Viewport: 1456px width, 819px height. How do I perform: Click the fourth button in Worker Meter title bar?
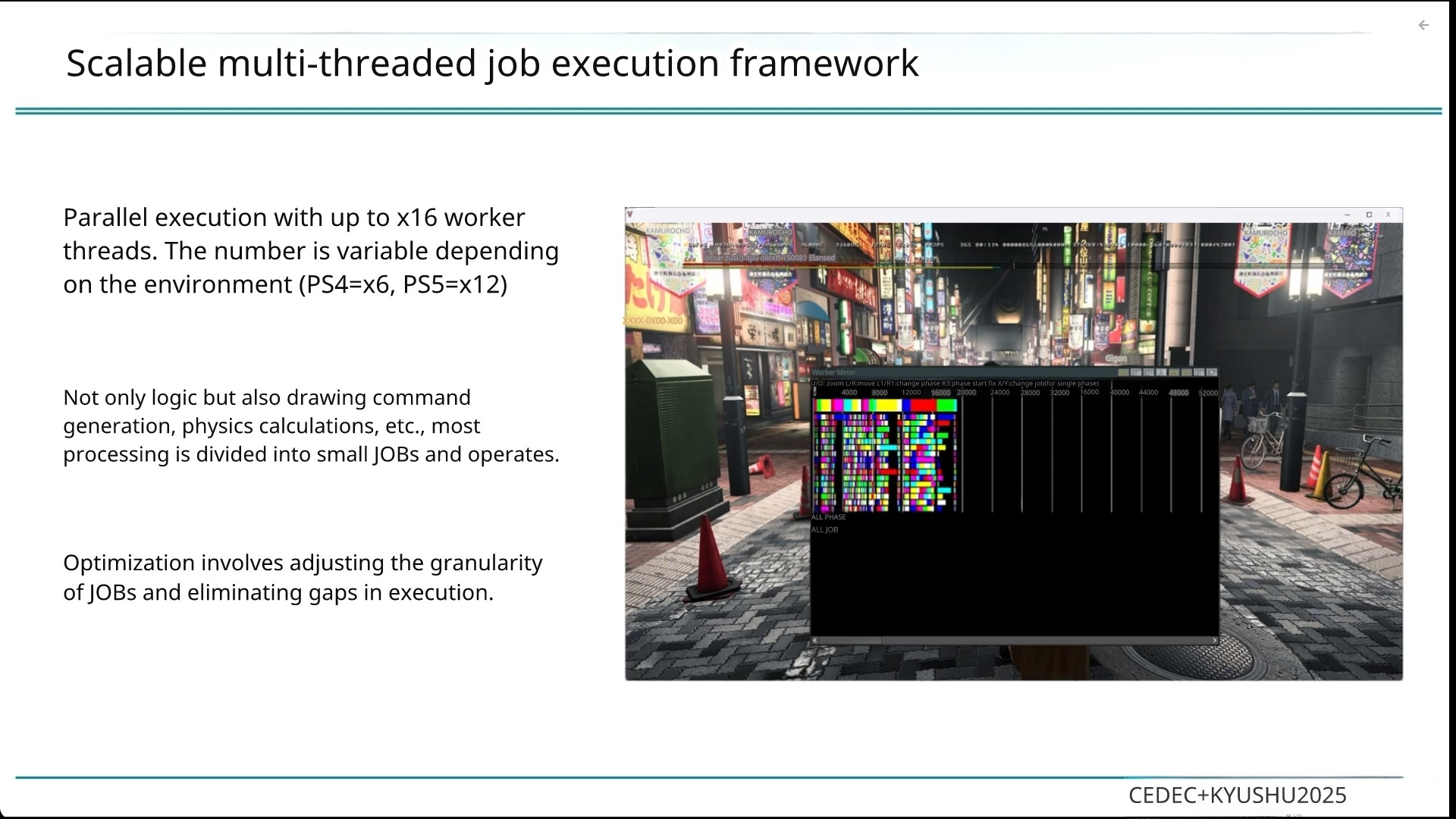[1161, 372]
